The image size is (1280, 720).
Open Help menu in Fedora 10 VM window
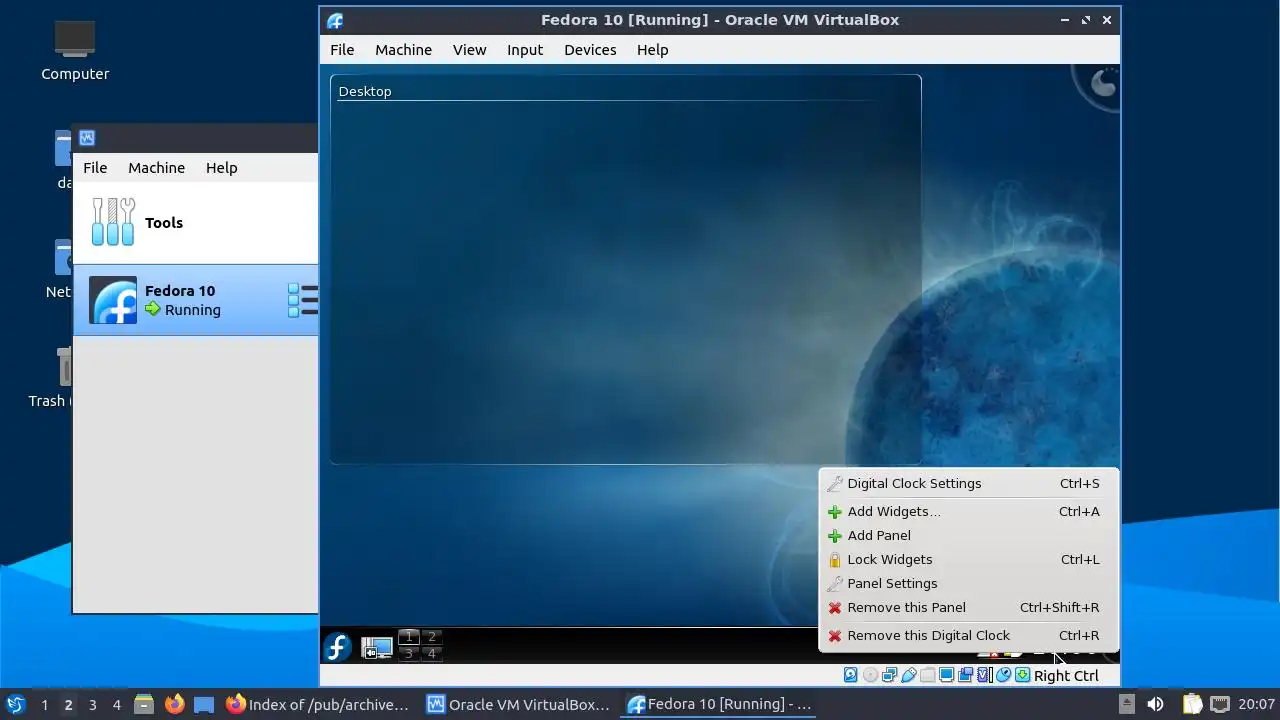pyautogui.click(x=652, y=50)
